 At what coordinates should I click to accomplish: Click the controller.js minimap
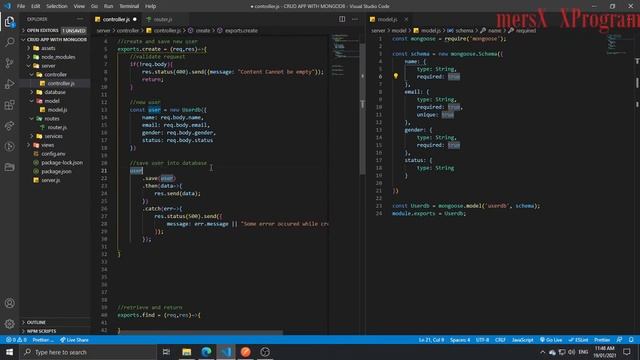point(344,55)
